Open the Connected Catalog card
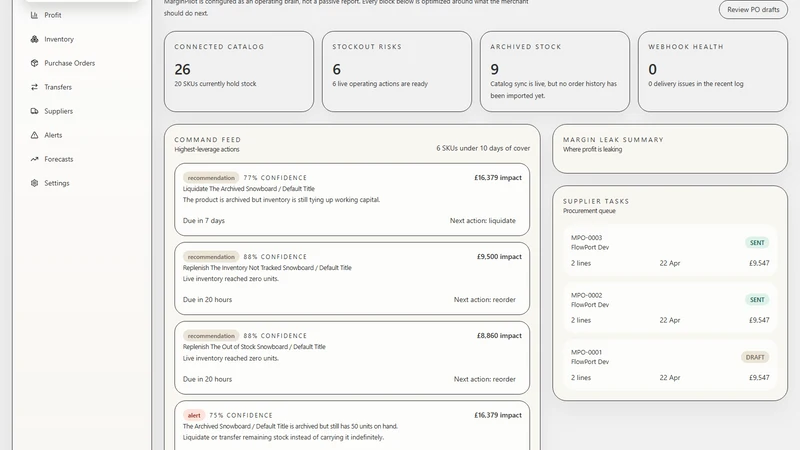Screen dimensions: 800x450 pos(239,71)
